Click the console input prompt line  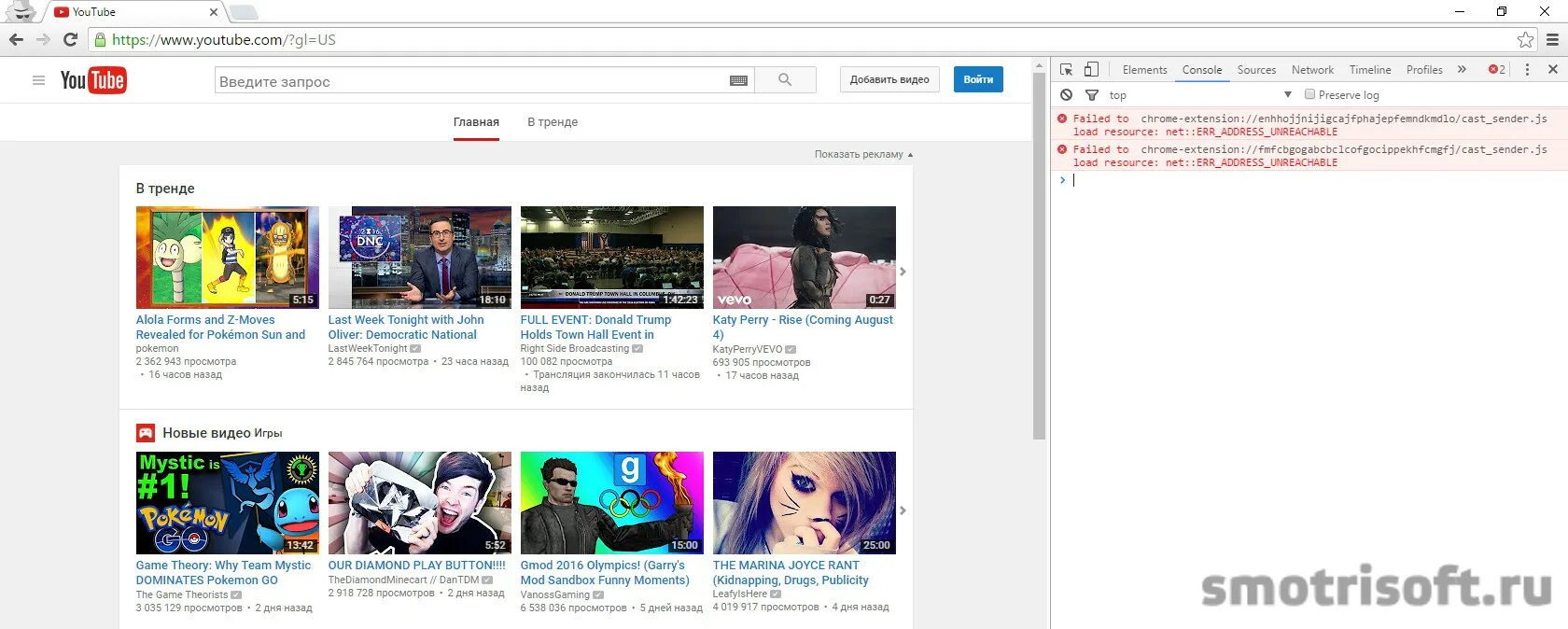pos(1309,180)
